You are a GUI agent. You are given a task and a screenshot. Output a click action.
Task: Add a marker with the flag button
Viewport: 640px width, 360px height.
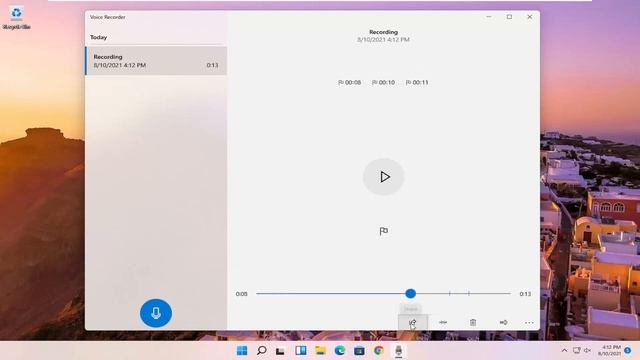384,231
